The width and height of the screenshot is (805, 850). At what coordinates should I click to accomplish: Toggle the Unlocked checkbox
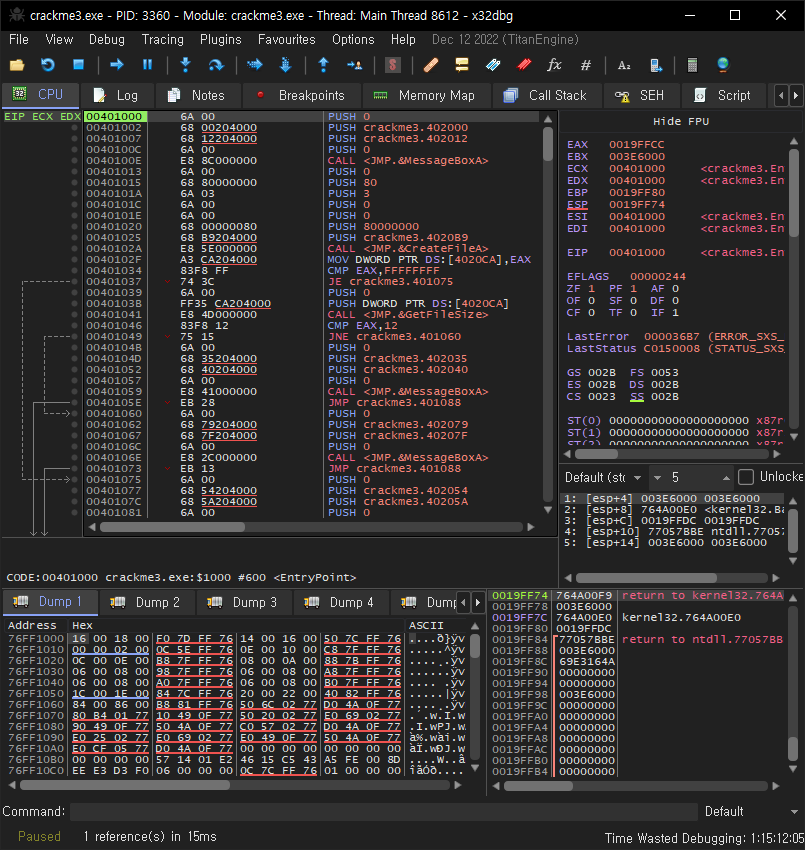pyautogui.click(x=746, y=477)
